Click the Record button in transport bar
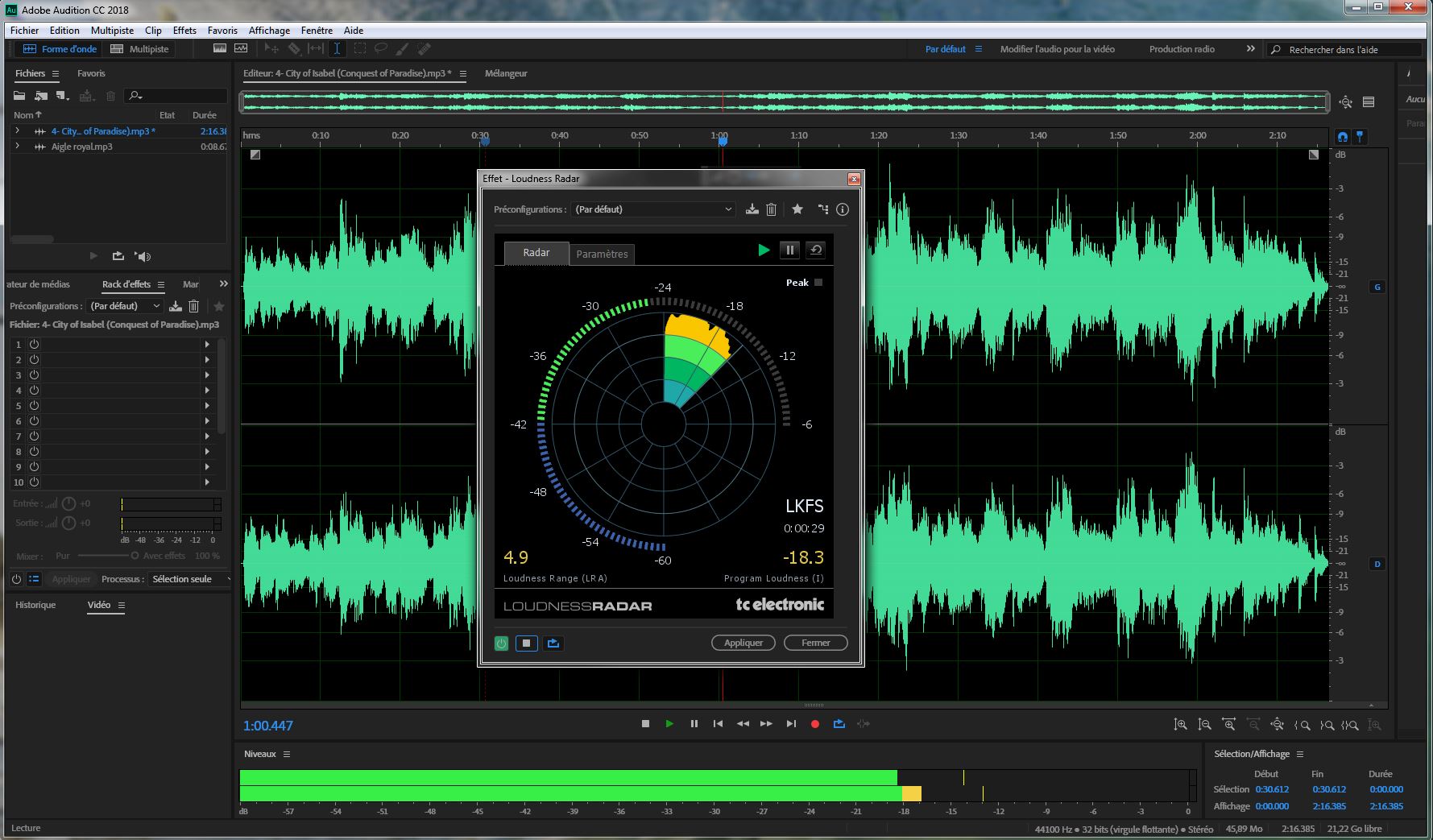 (x=814, y=724)
